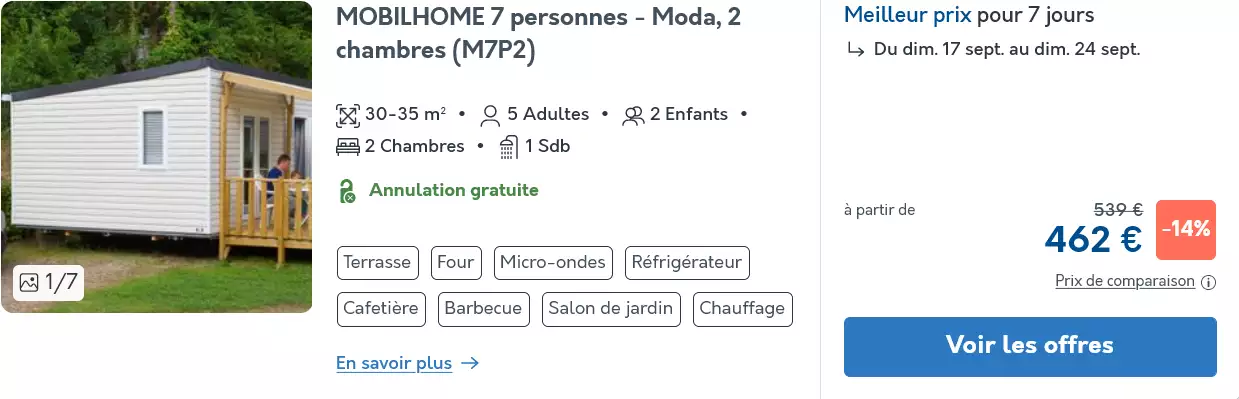
Task: Click the shower icon next to 1 Sdb
Action: [x=509, y=147]
